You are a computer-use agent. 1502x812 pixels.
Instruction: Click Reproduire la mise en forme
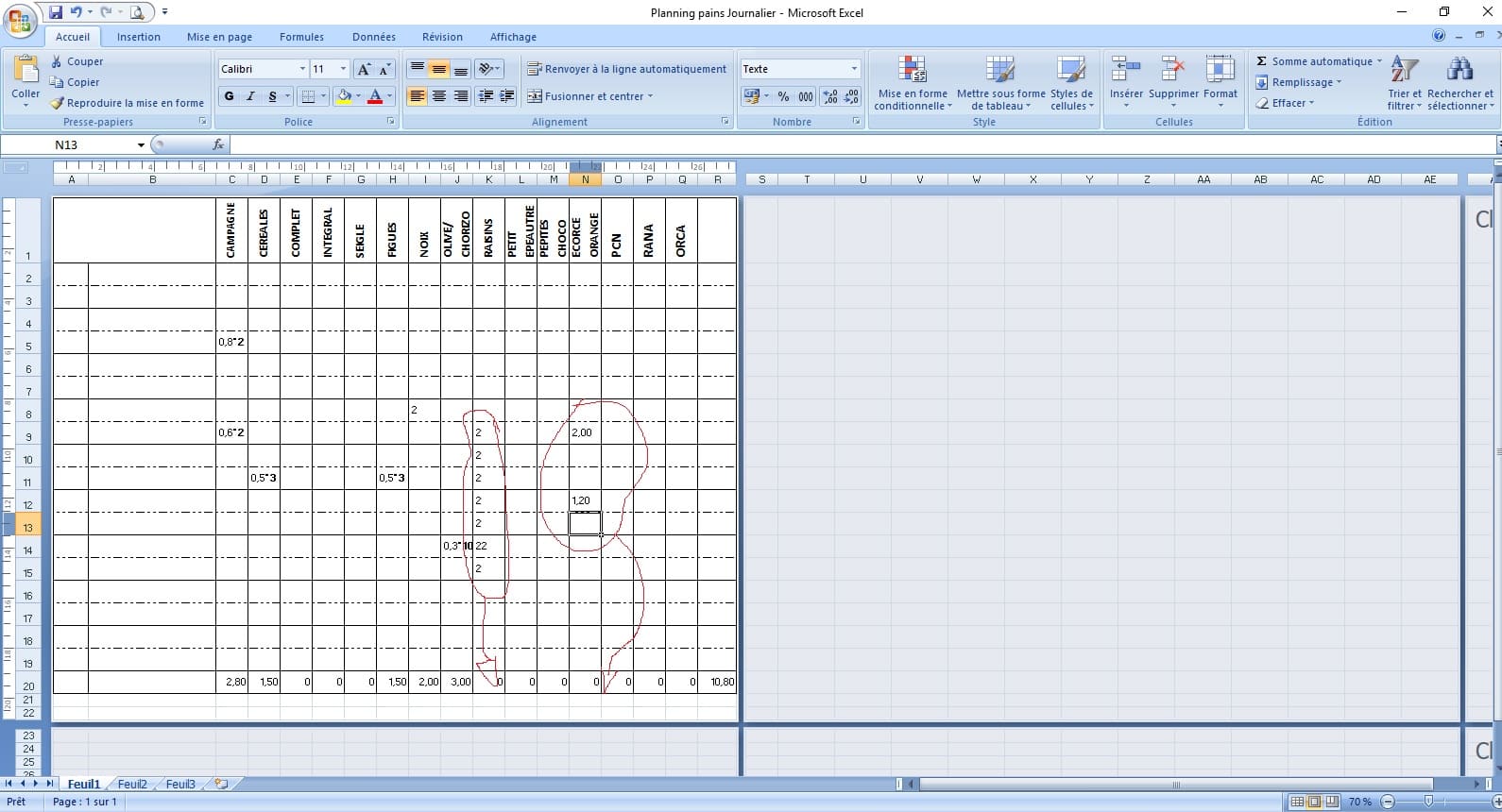point(128,103)
